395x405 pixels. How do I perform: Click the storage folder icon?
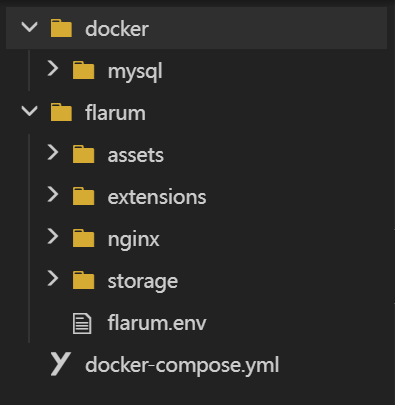click(83, 280)
